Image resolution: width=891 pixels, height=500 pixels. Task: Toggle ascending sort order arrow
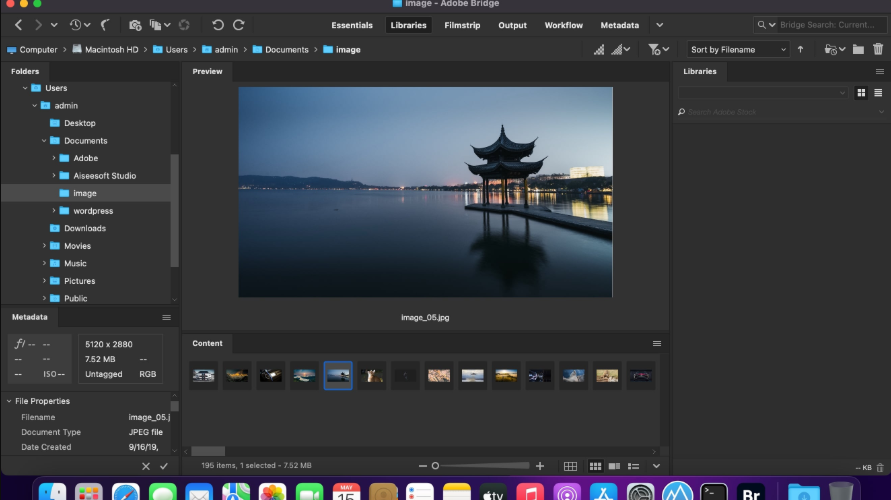click(x=800, y=49)
